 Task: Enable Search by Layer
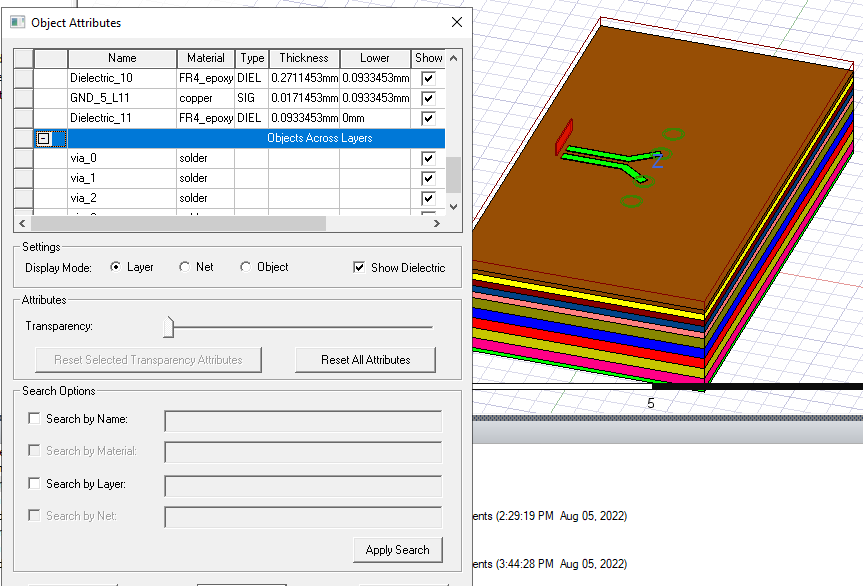(x=34, y=484)
